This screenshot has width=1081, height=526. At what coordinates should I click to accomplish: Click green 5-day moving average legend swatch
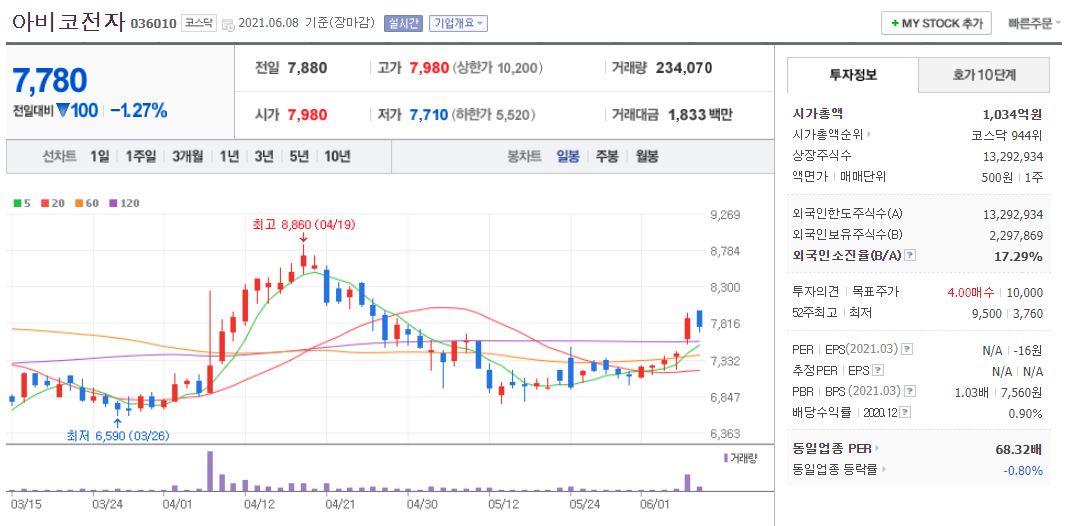coord(17,203)
